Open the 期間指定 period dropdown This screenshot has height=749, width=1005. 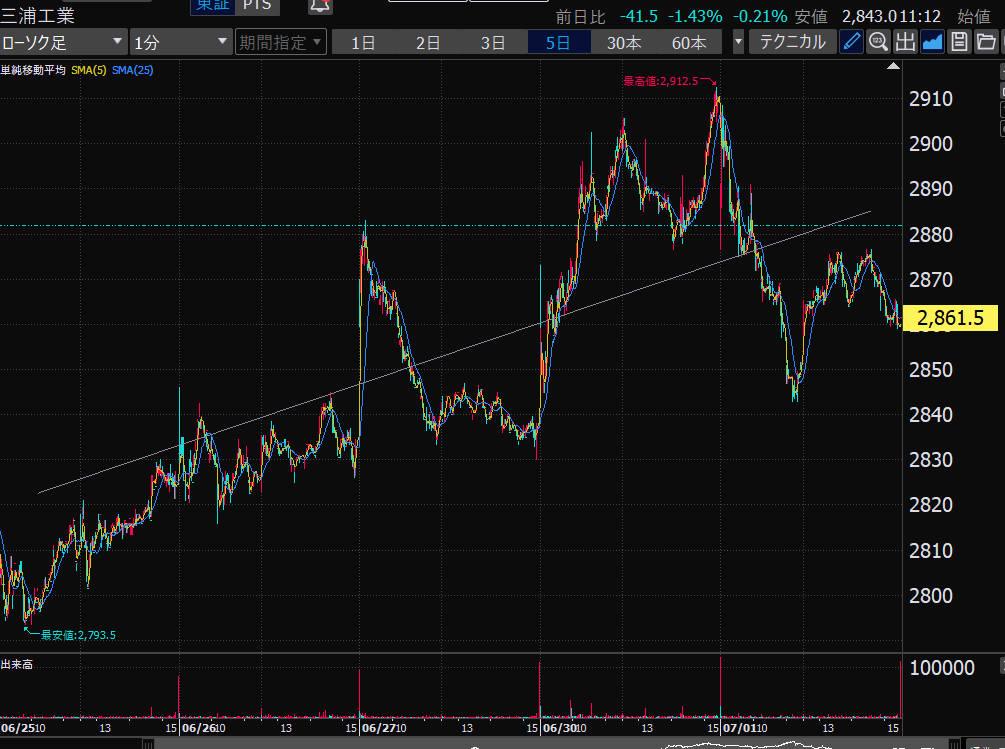(x=281, y=42)
